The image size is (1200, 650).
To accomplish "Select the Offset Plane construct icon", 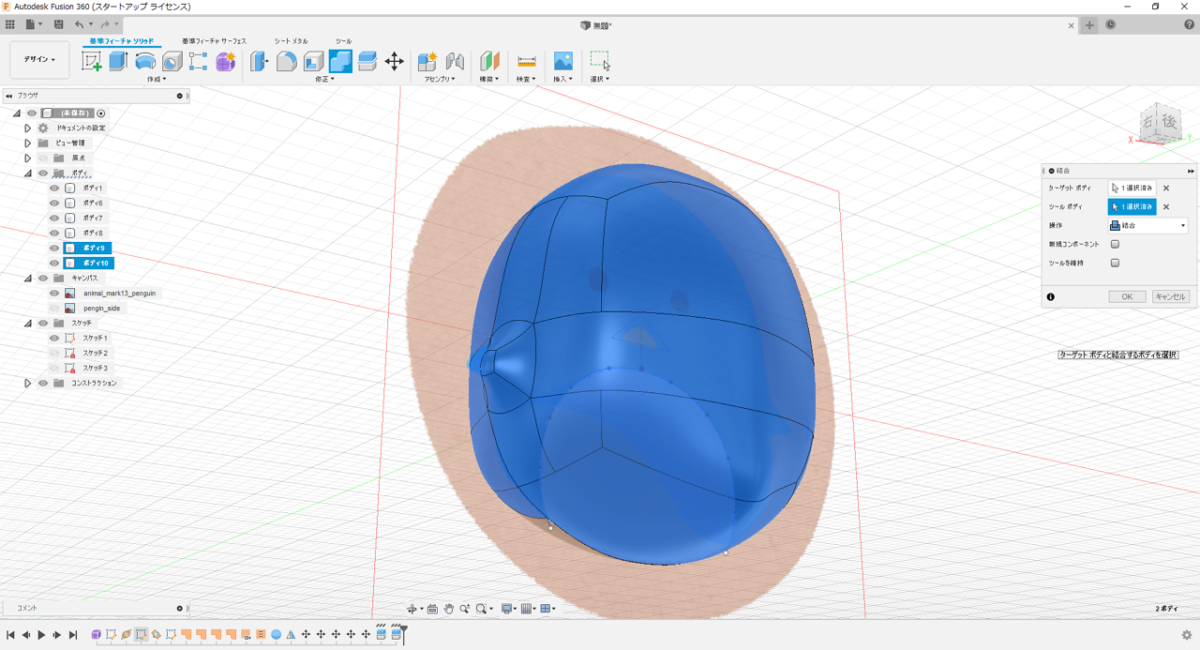I will click(x=489, y=61).
